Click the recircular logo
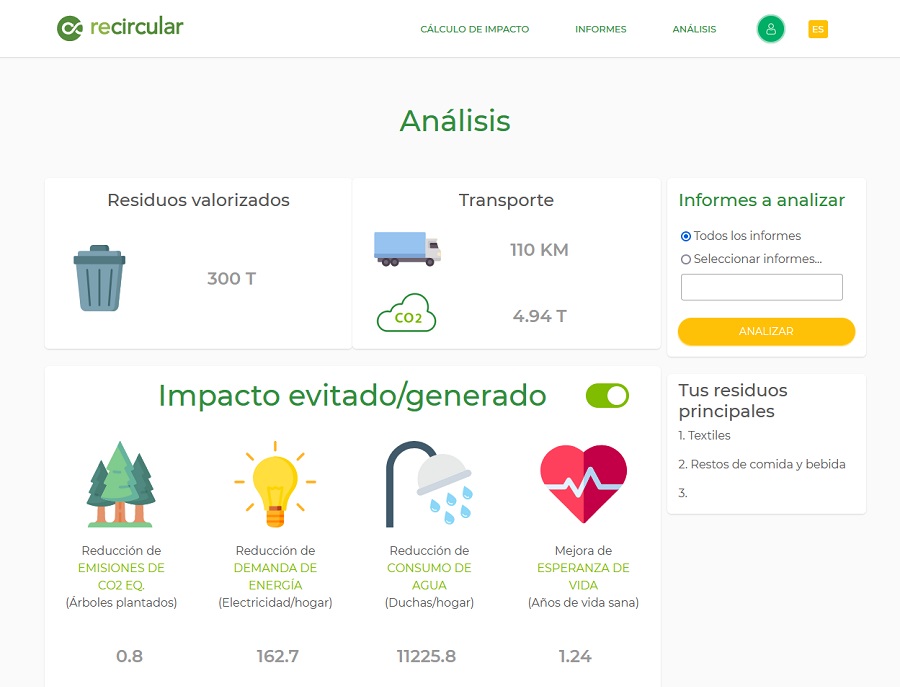This screenshot has height=687, width=900. 120,28
